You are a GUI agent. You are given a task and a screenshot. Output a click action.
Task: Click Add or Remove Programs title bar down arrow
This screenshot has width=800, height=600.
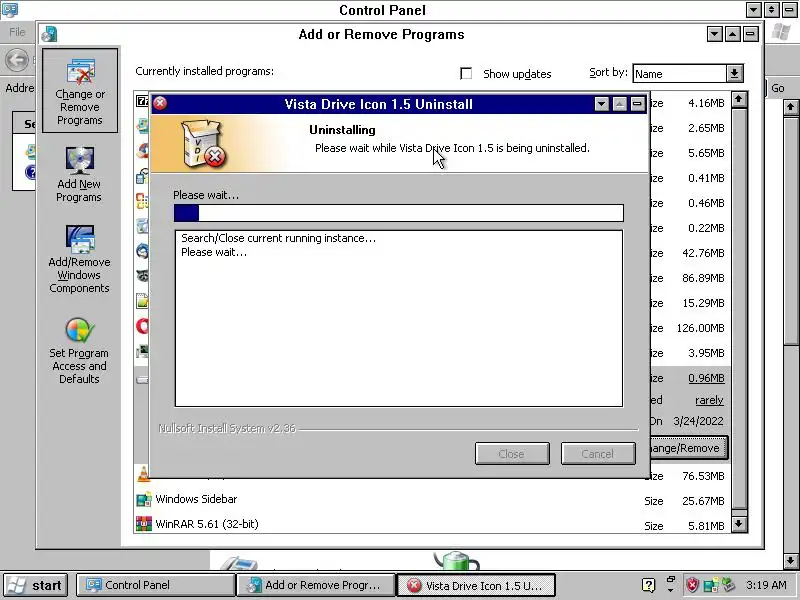tap(715, 34)
